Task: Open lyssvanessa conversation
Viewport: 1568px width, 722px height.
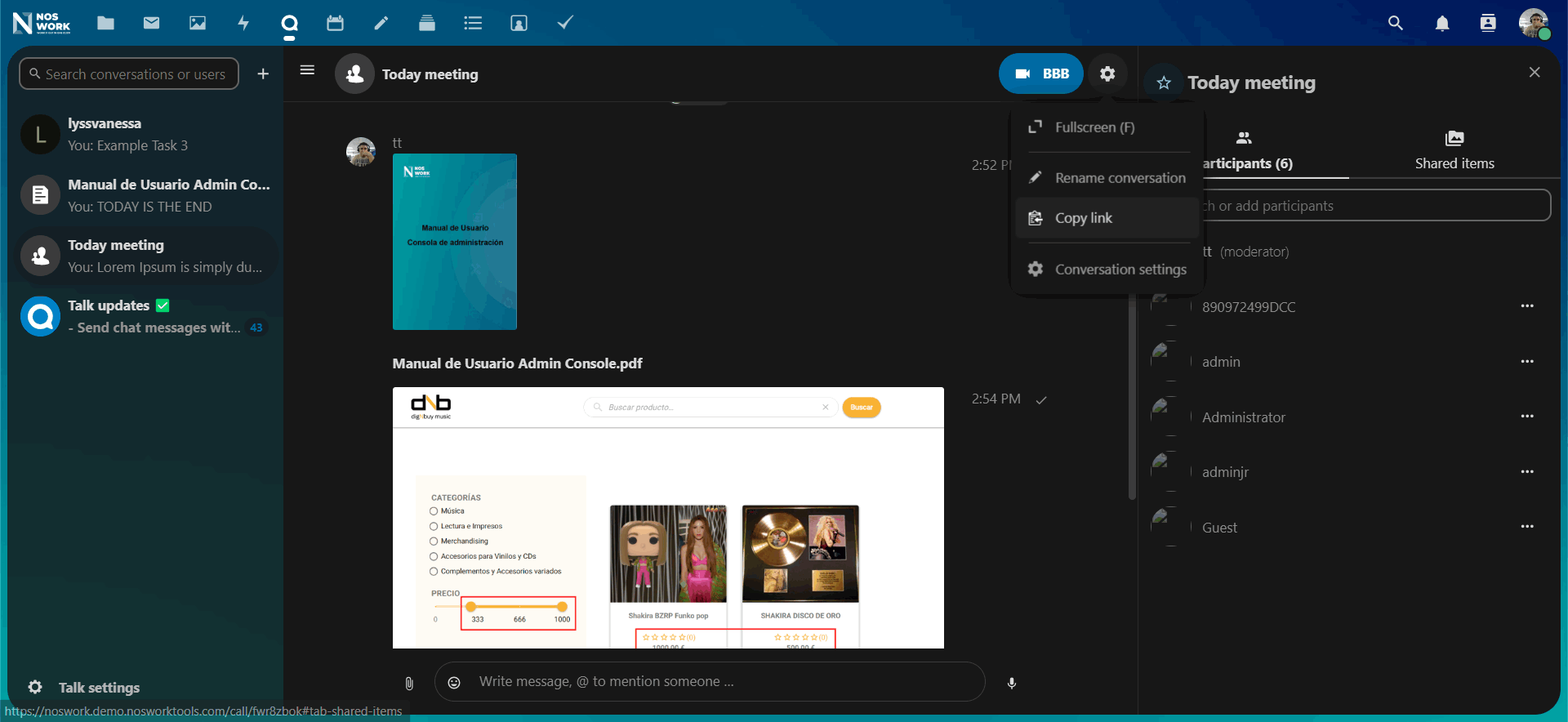Action: 147,134
